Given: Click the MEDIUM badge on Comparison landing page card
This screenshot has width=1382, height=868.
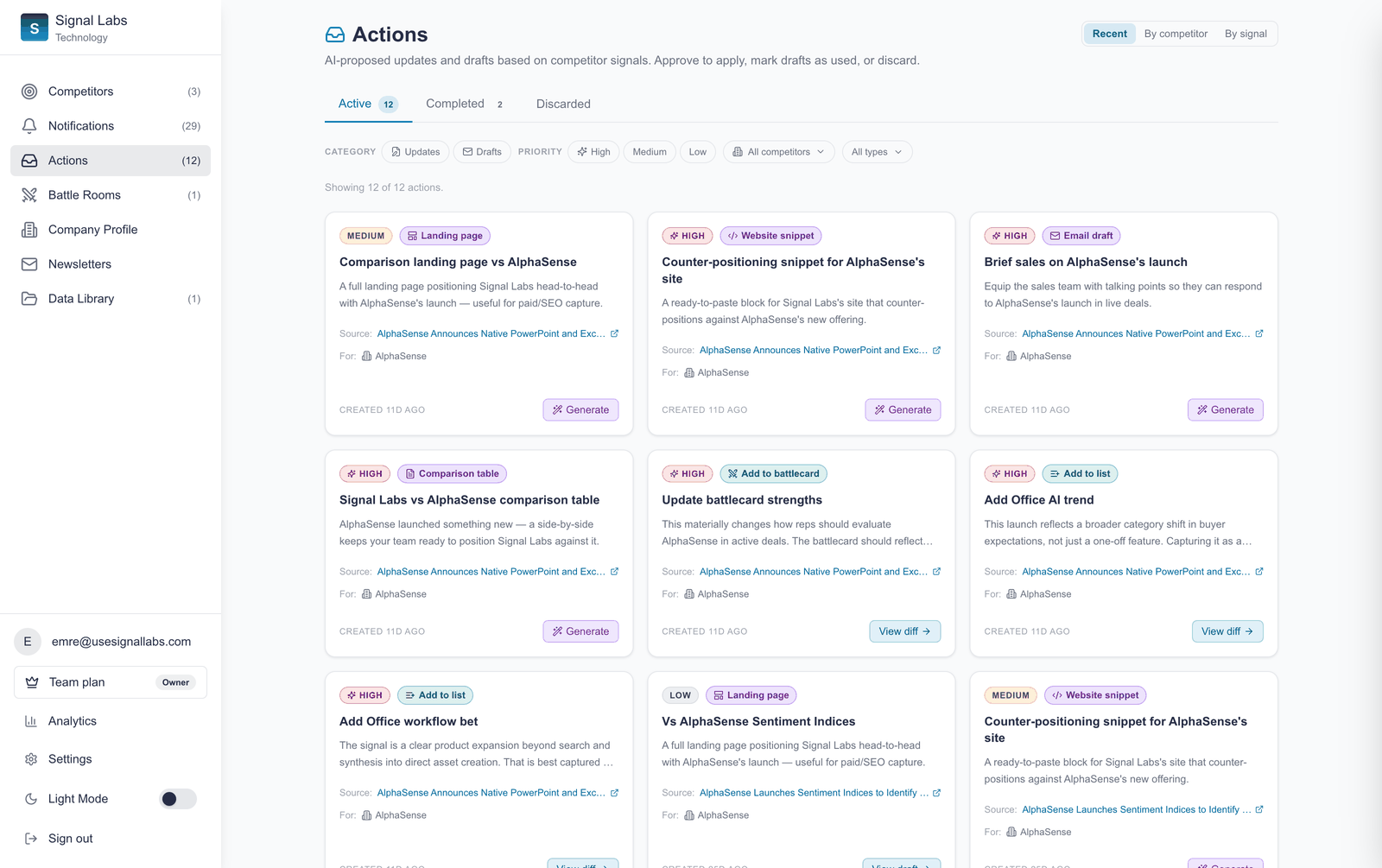Looking at the screenshot, I should point(365,236).
